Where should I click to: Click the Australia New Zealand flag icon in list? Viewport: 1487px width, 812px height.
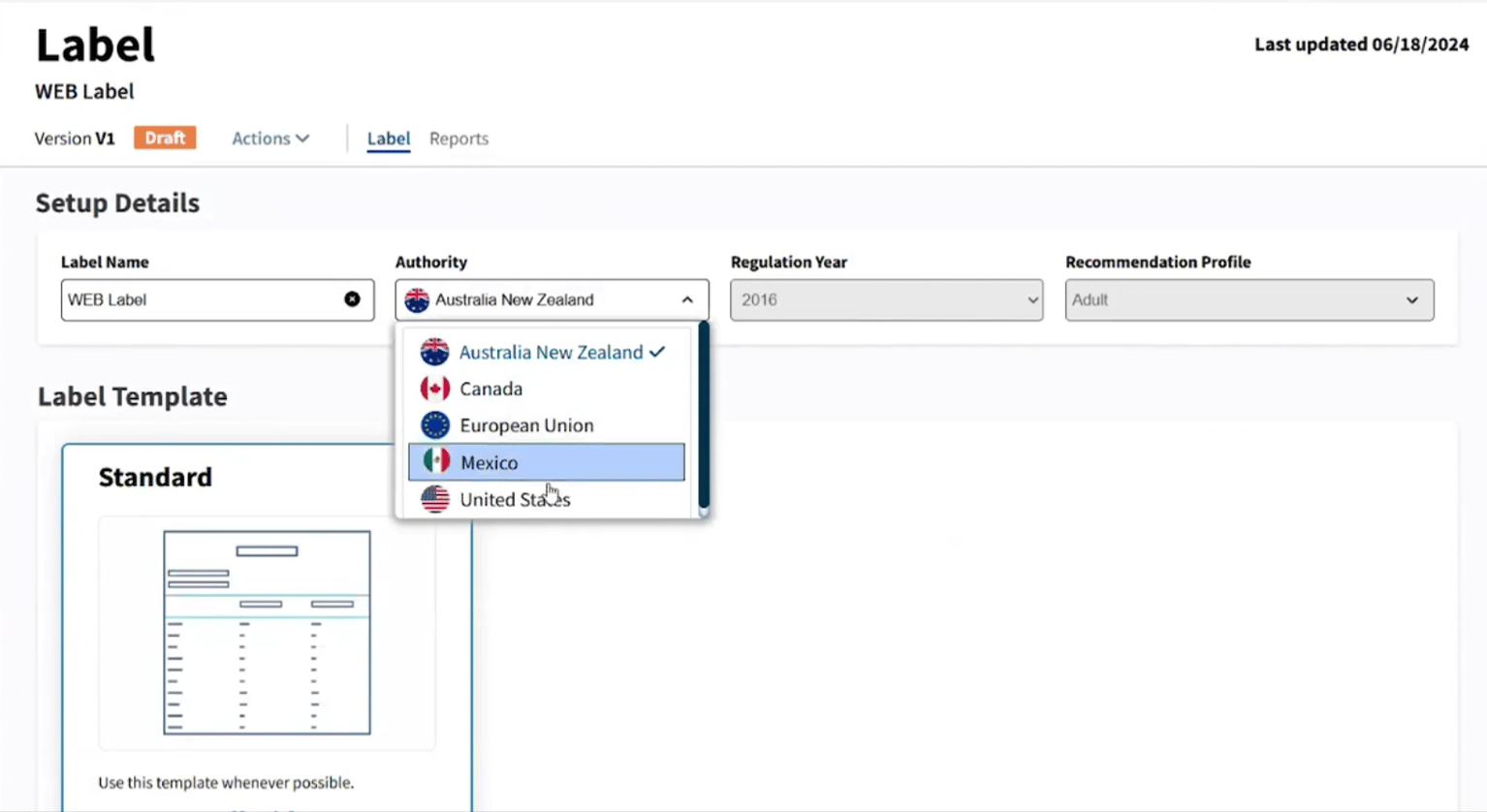(x=434, y=352)
